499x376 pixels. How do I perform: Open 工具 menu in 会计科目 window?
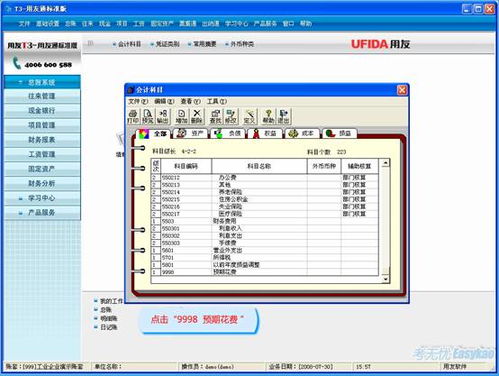click(217, 101)
